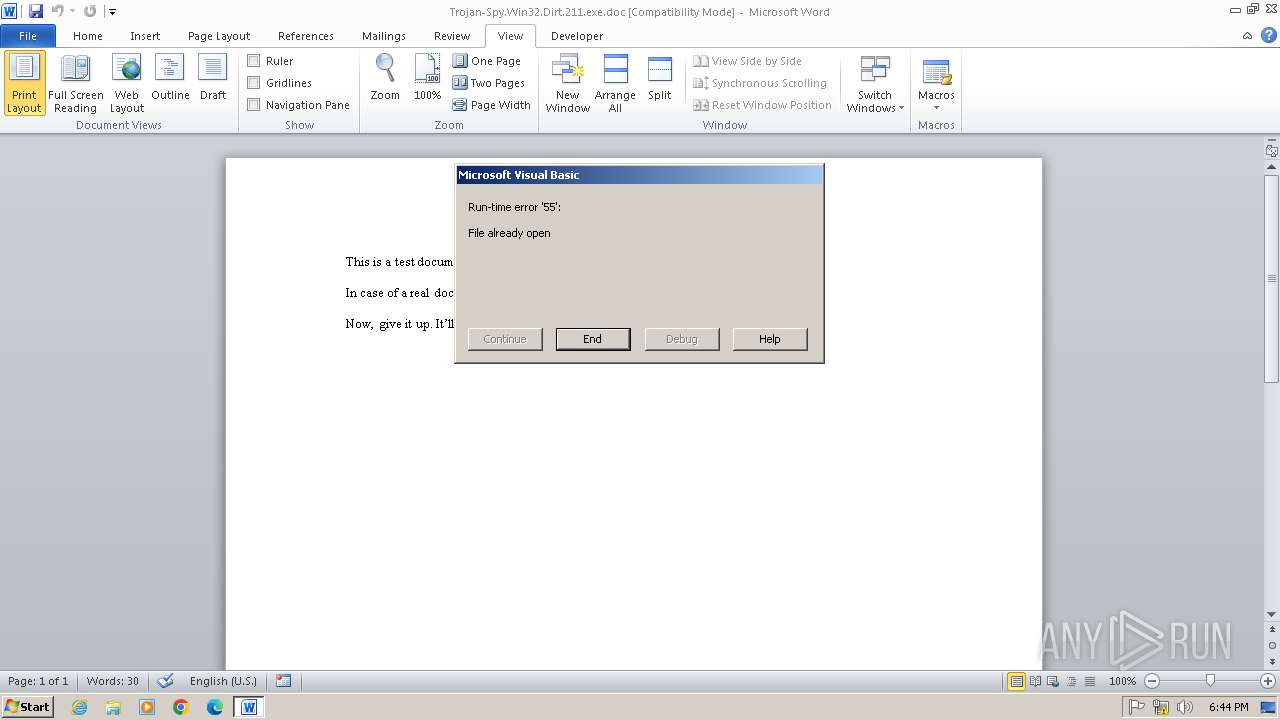1280x720 pixels.
Task: Click the Undo icon in Quick Access
Action: (x=57, y=11)
